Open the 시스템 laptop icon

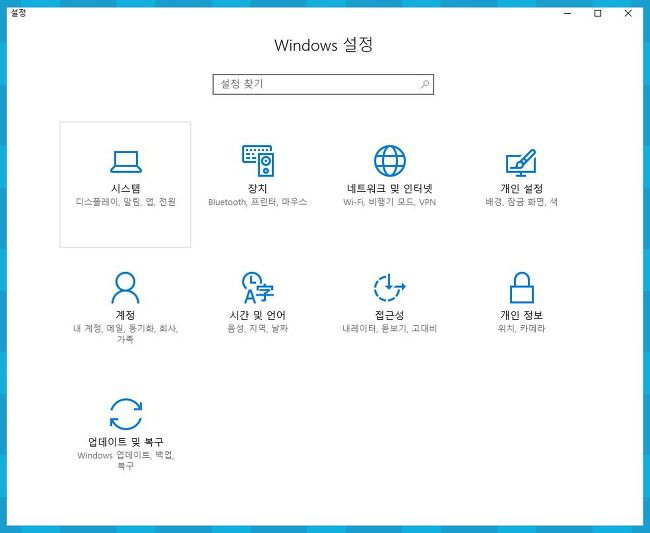(x=126, y=162)
